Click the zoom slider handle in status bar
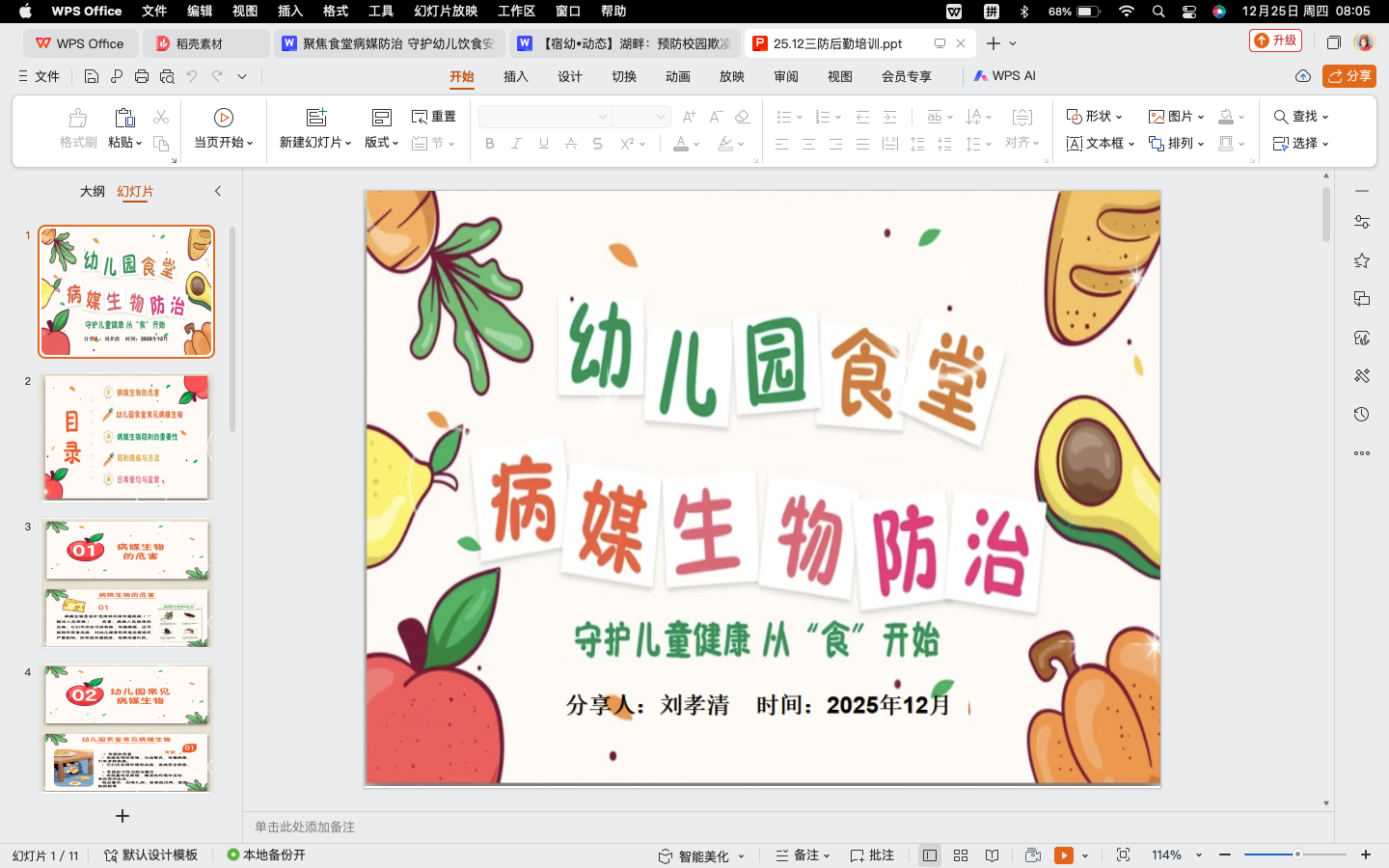 pos(1298,854)
